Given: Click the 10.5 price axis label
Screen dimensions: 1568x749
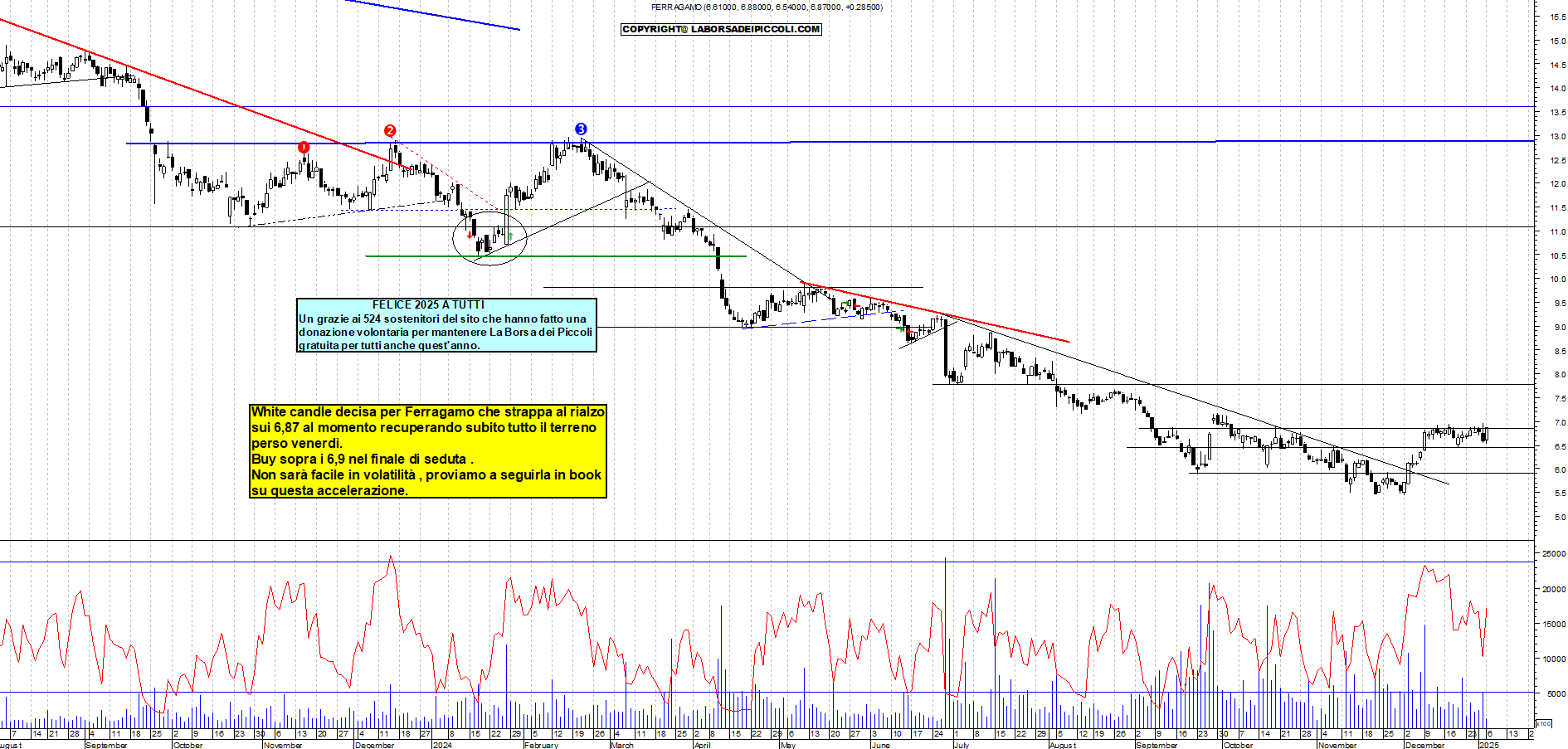Looking at the screenshot, I should [x=1557, y=255].
